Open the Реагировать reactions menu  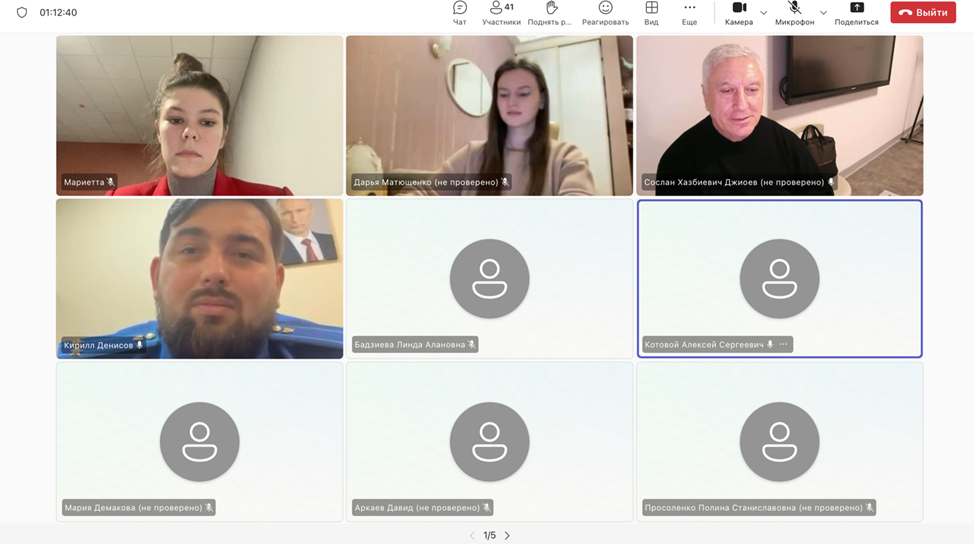[x=605, y=12]
